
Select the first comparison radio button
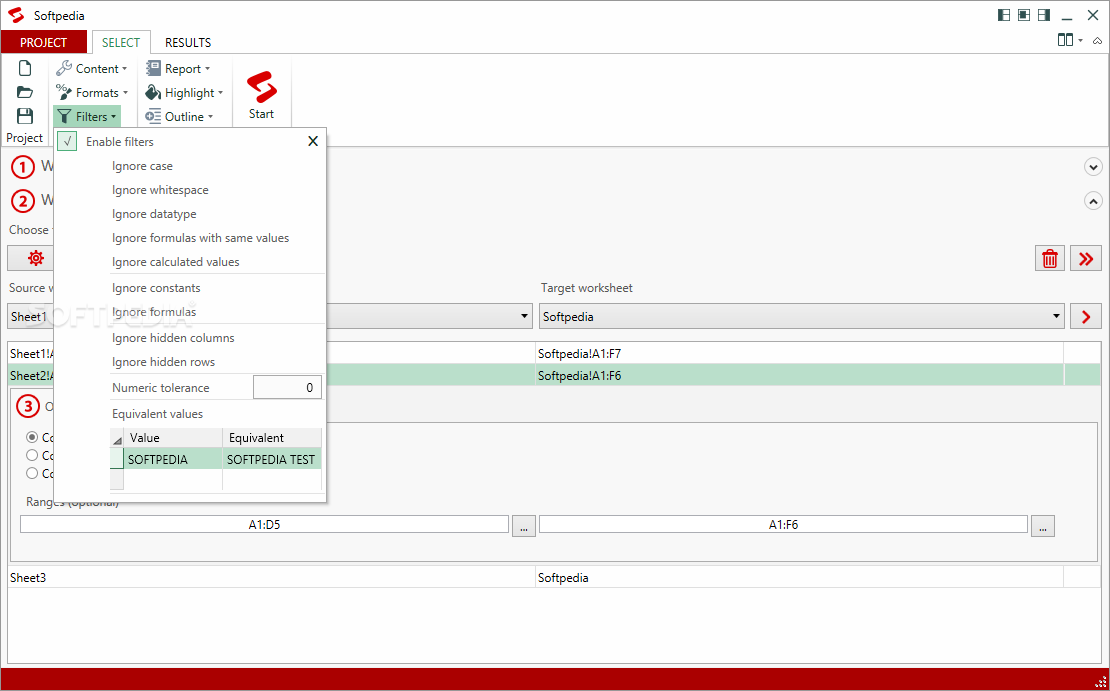point(32,438)
